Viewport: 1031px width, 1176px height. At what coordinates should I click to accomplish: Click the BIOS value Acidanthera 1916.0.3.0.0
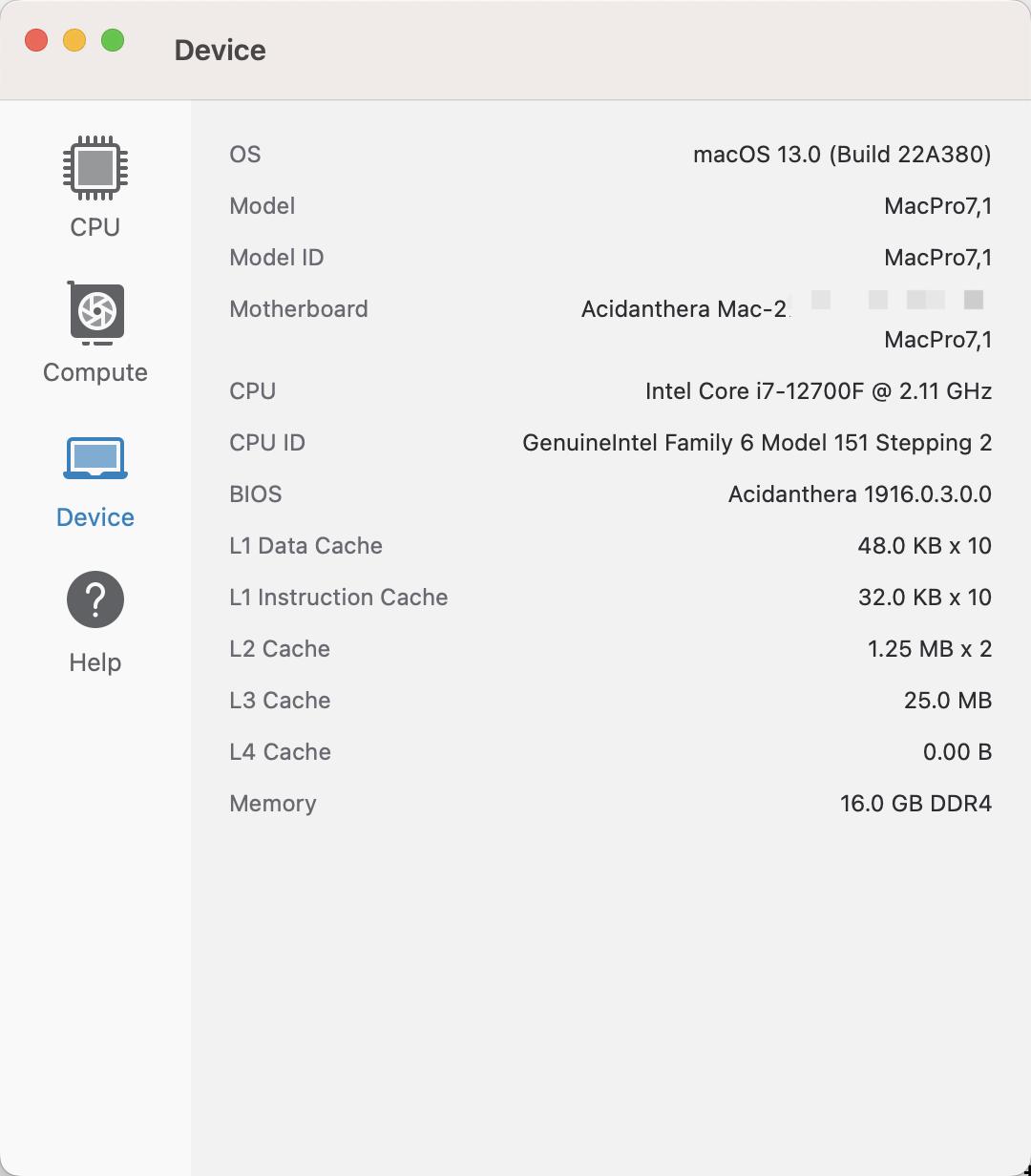(x=857, y=493)
